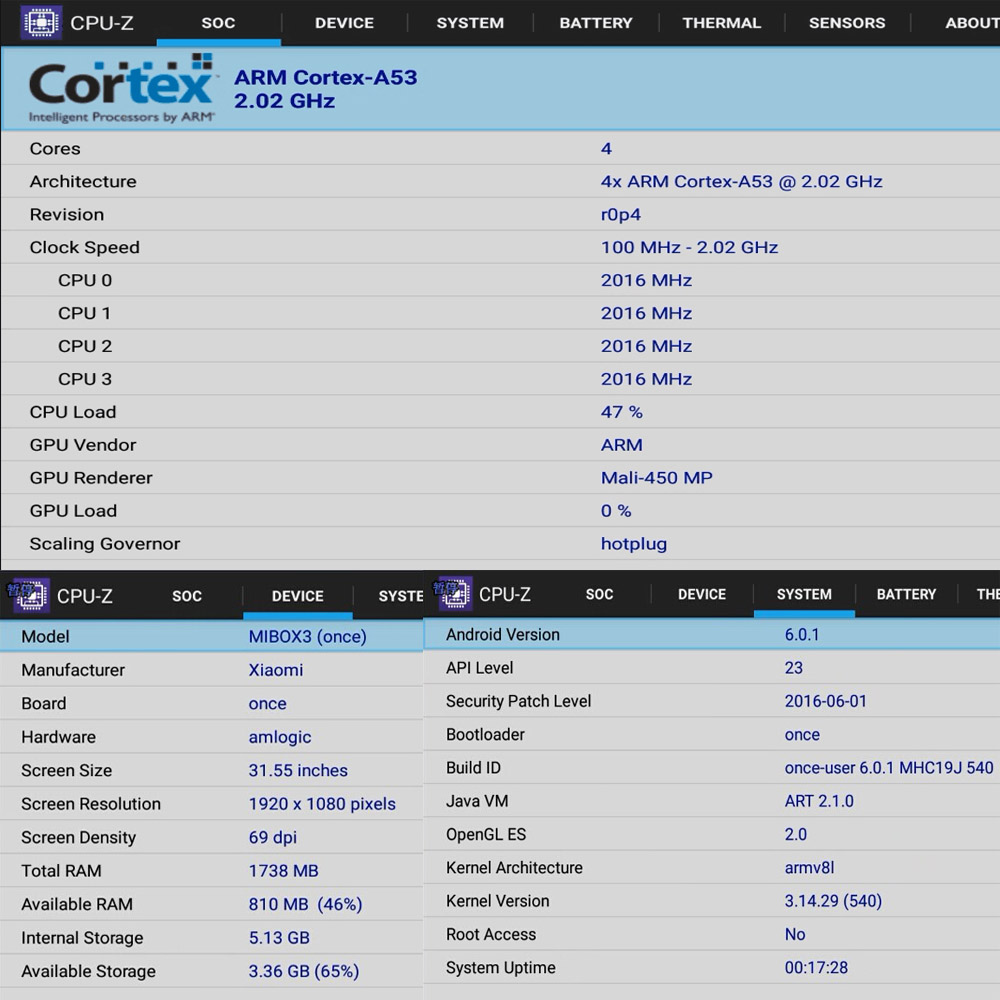The width and height of the screenshot is (1000, 1000).
Task: Click the Cortex ARM logo image
Action: pyautogui.click(x=121, y=88)
